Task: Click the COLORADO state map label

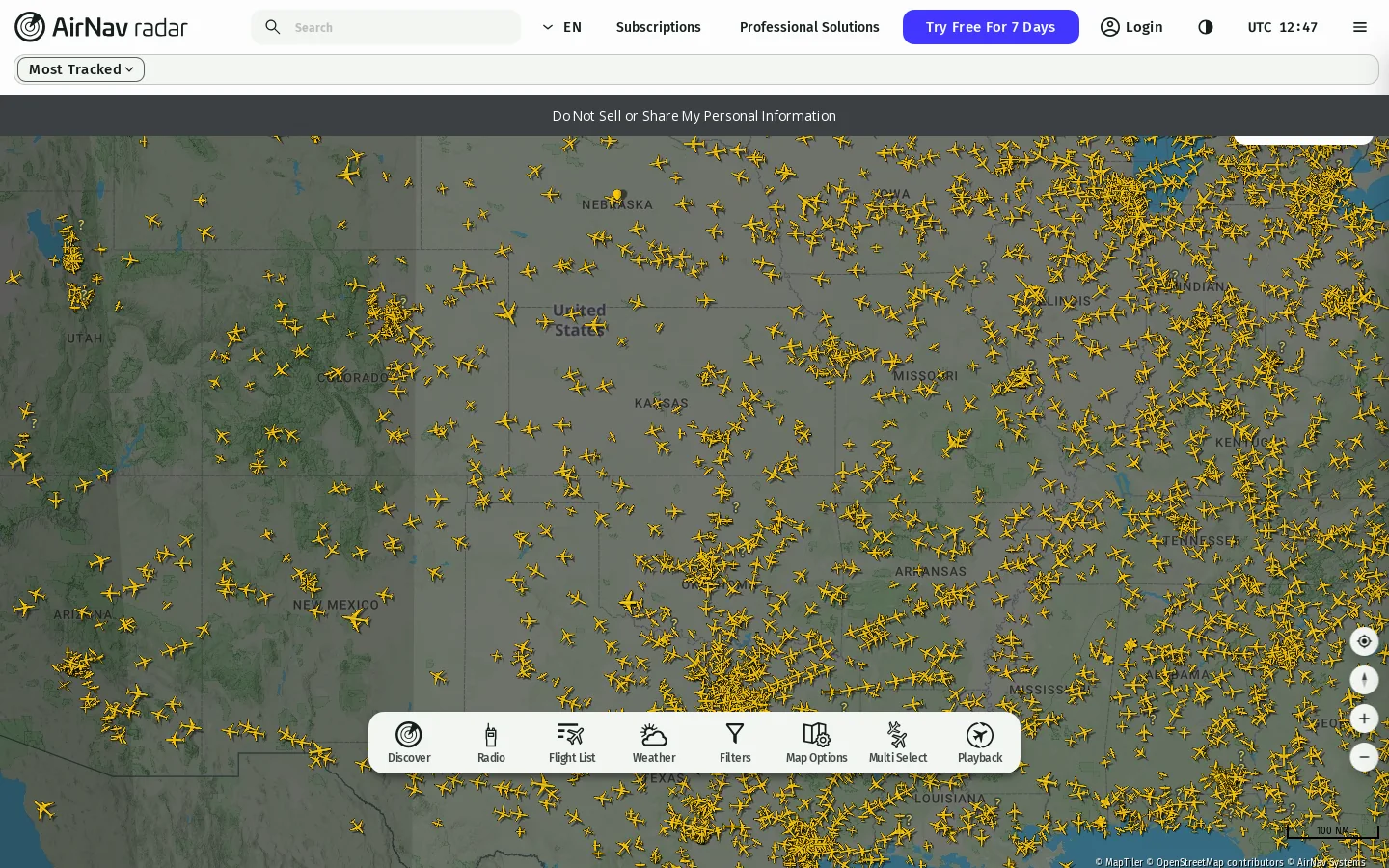Action: pyautogui.click(x=353, y=378)
